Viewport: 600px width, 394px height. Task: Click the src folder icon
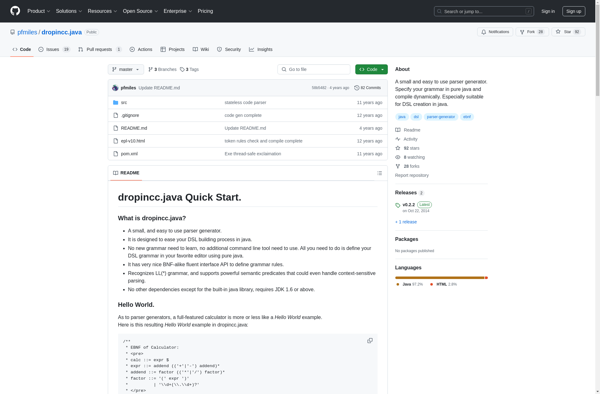coord(116,103)
